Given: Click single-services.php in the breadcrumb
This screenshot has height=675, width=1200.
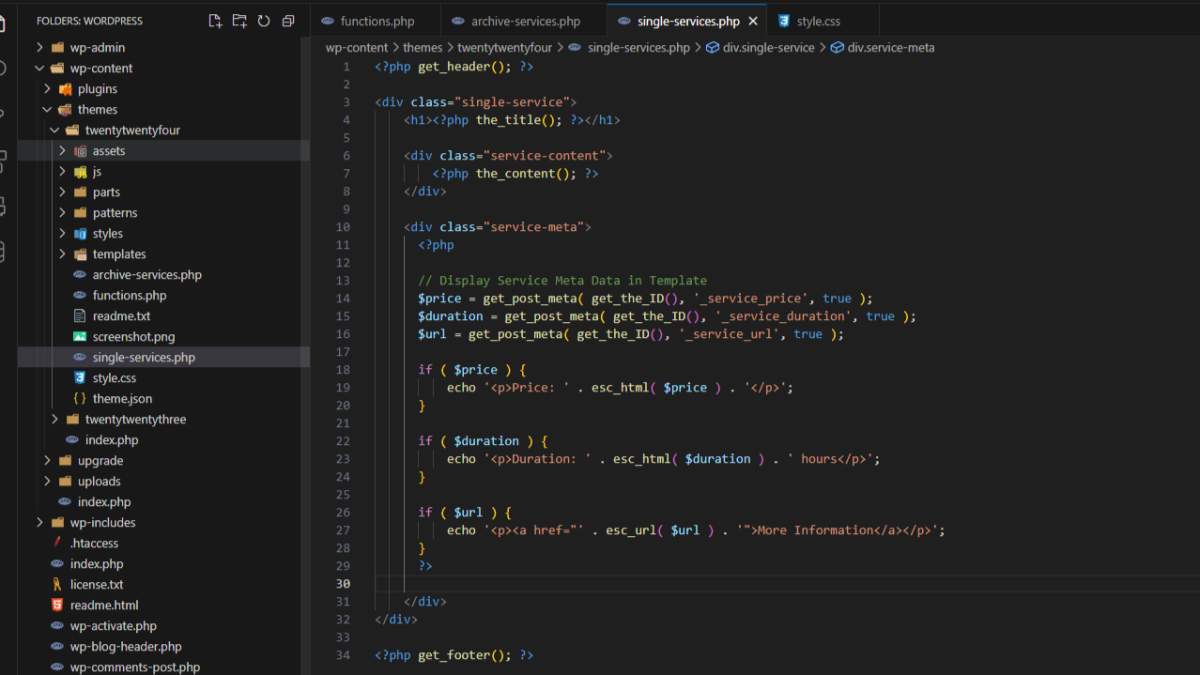Looking at the screenshot, I should coord(639,47).
